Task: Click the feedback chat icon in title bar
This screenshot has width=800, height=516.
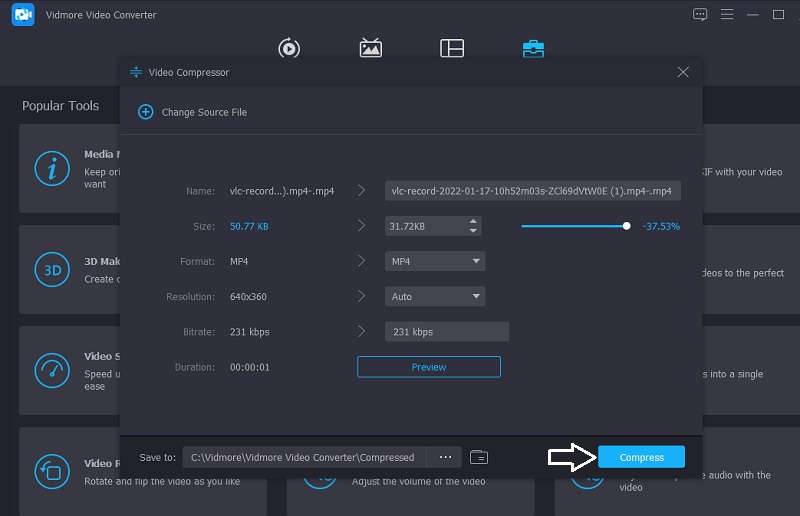Action: [x=700, y=15]
